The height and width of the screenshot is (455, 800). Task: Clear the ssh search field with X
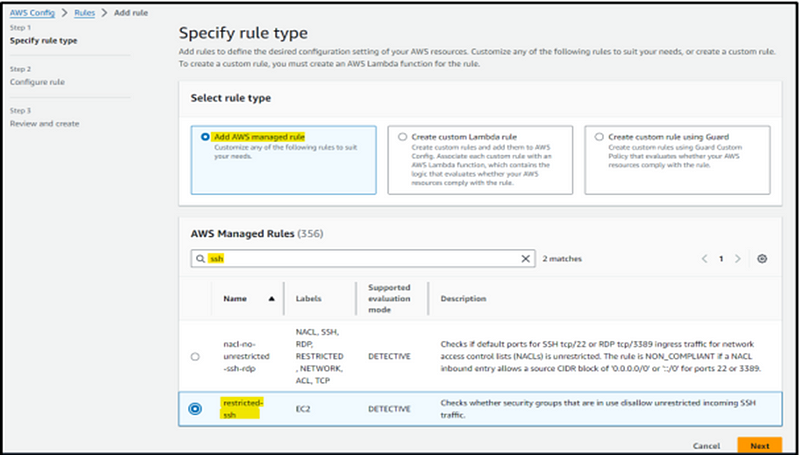[x=525, y=259]
